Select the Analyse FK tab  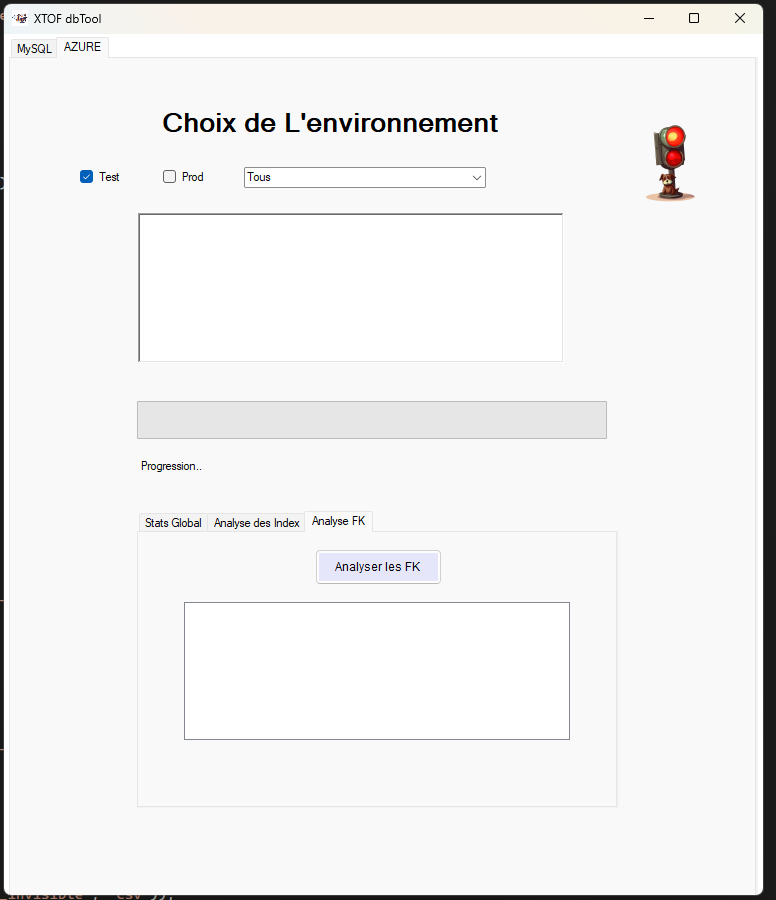(x=339, y=521)
